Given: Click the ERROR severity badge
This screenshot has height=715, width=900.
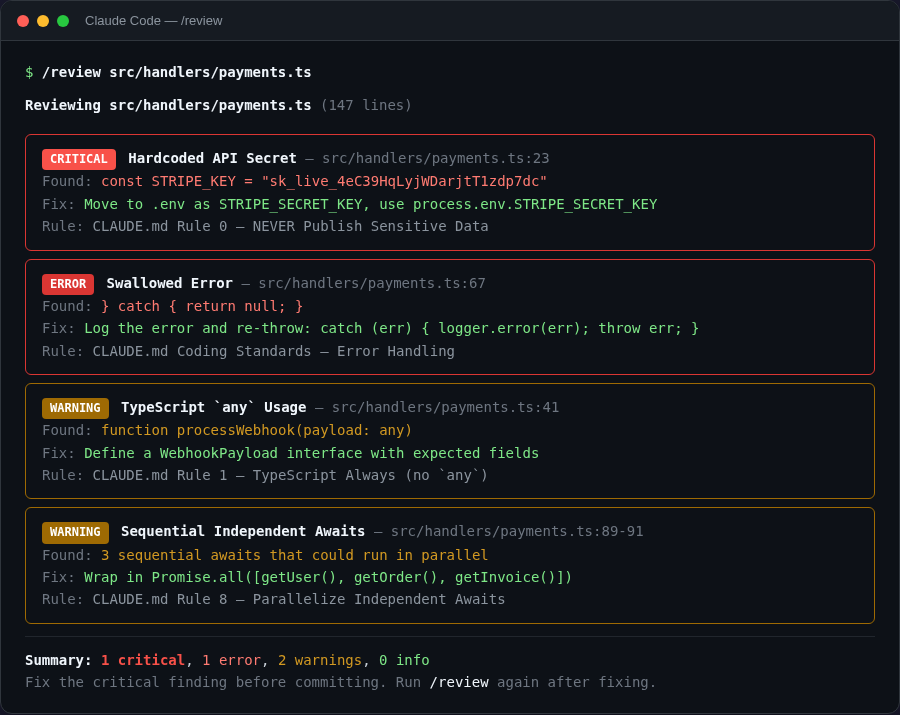Looking at the screenshot, I should click(67, 284).
